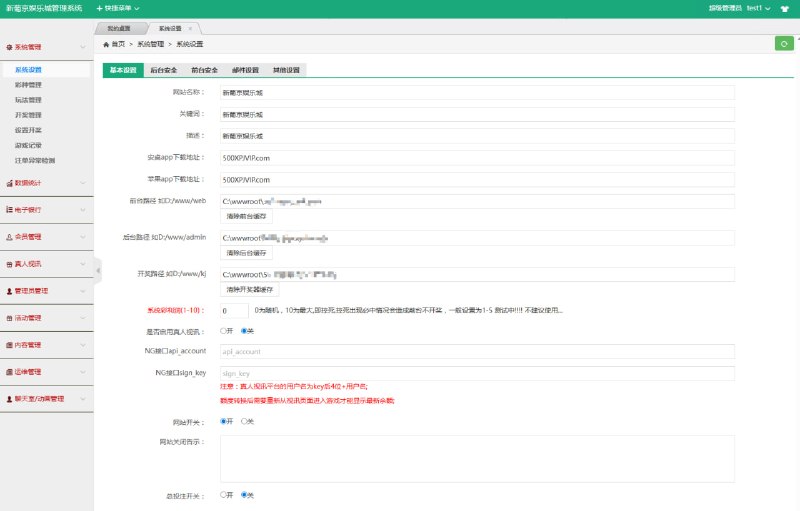Click the 数据统计 chart icon in sidebar
The image size is (800, 511).
point(9,183)
